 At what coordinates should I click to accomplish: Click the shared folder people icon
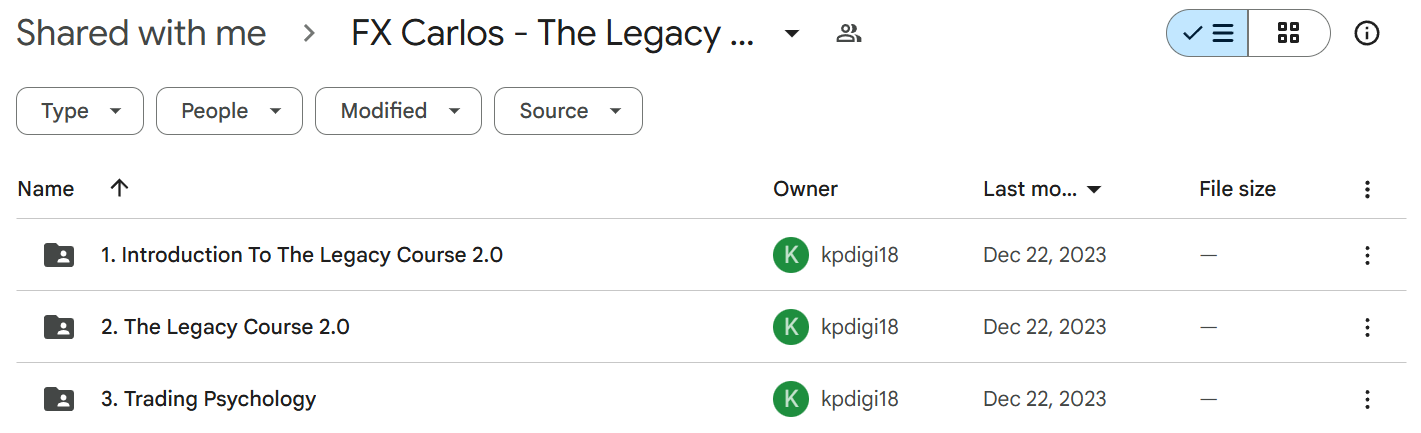coord(848,34)
